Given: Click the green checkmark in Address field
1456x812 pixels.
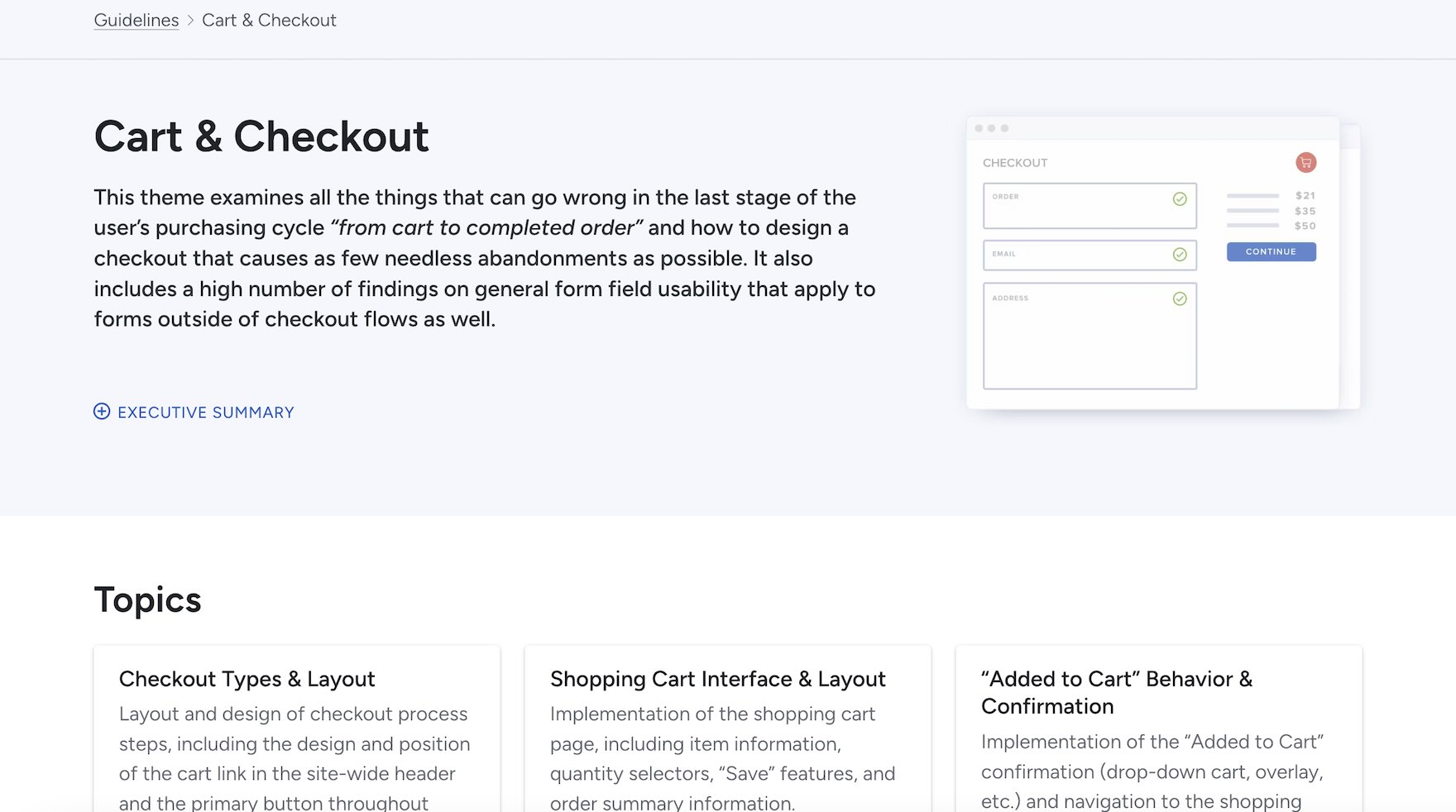Looking at the screenshot, I should (1180, 299).
